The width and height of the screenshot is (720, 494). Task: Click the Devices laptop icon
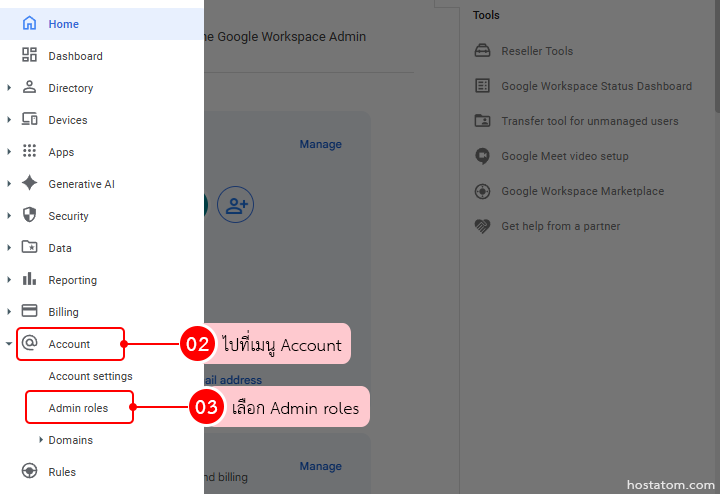click(x=29, y=119)
